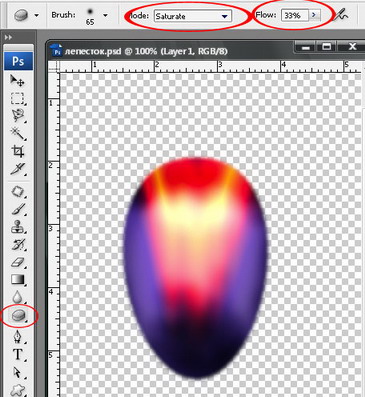Click the document title лепесток.psd
This screenshot has height=397, width=365.
click(x=93, y=51)
